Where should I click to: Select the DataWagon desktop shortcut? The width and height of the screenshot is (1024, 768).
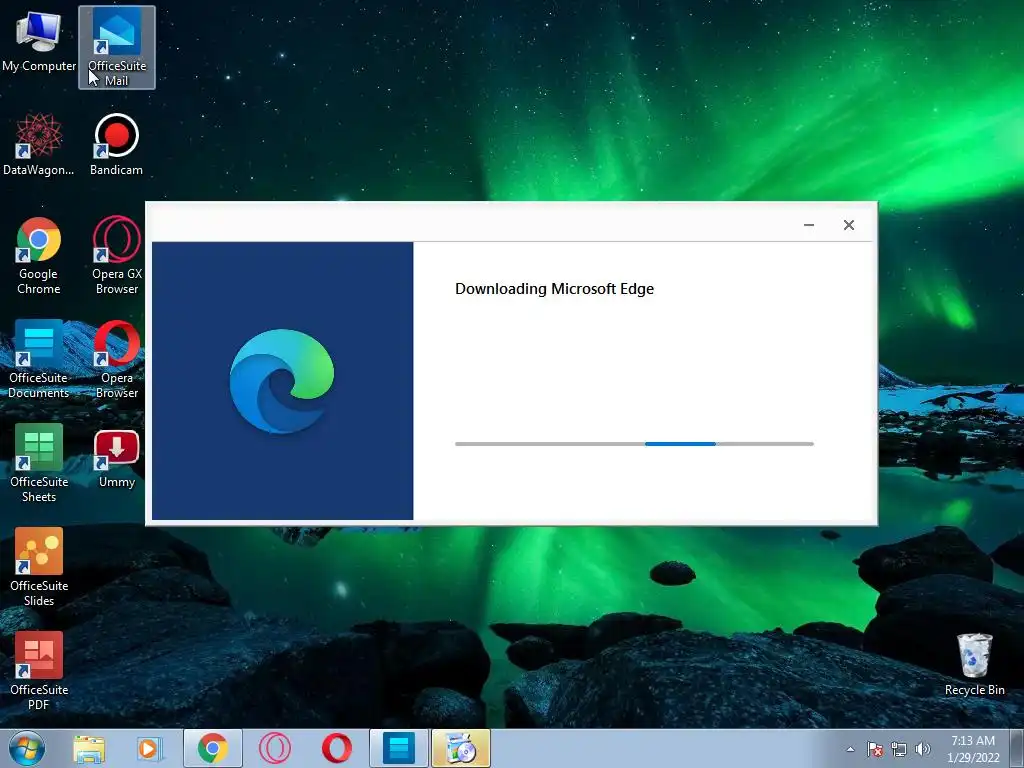(39, 144)
